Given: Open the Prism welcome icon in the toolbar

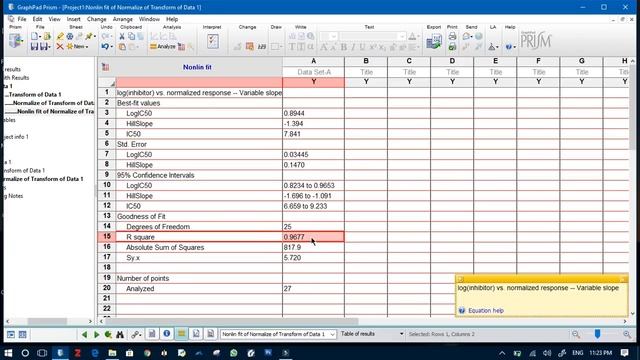Looking at the screenshot, I should 16,41.
